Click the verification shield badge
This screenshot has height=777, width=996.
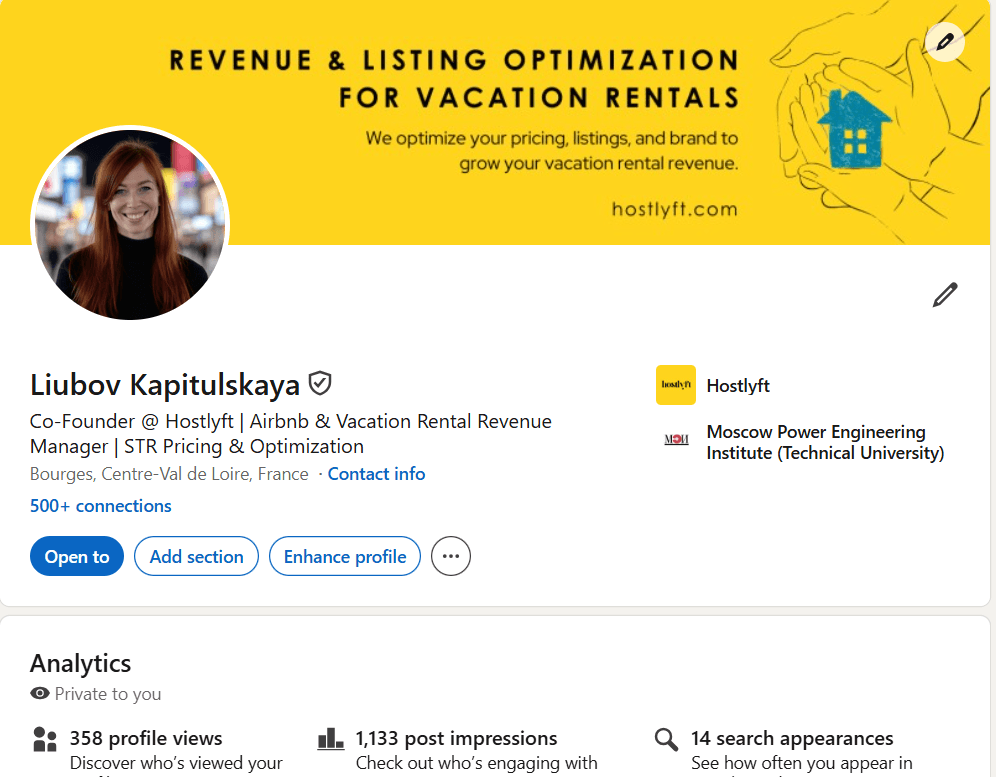pyautogui.click(x=320, y=384)
